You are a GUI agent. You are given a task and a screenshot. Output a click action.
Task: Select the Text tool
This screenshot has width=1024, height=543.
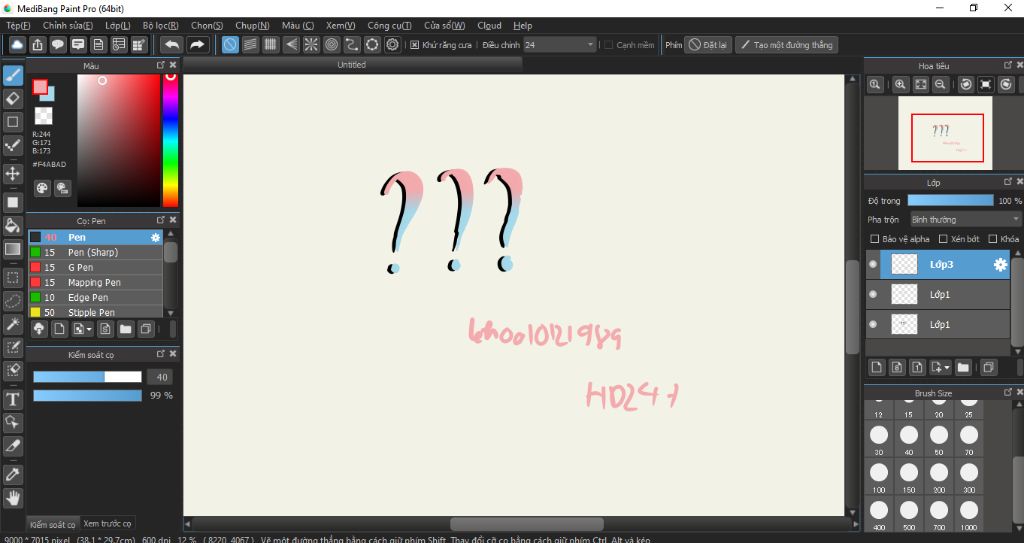(x=12, y=399)
